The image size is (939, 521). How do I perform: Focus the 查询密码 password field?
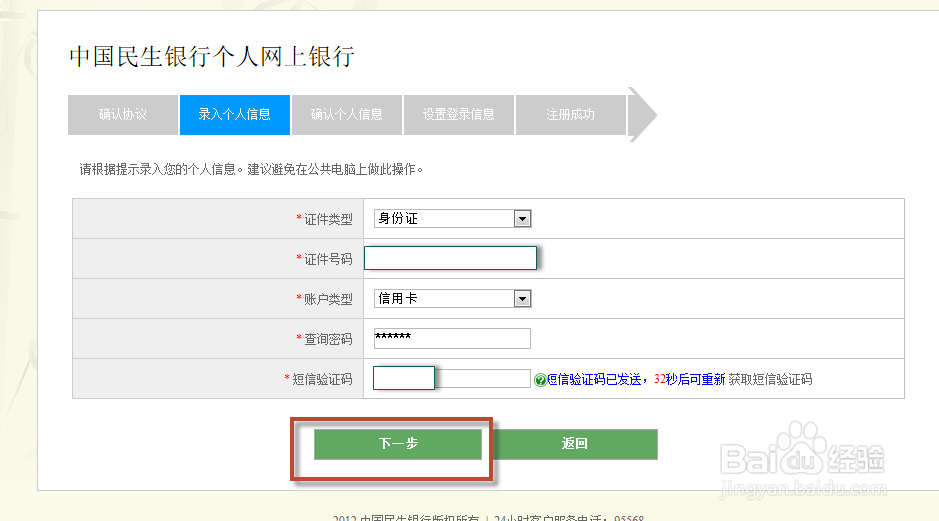pyautogui.click(x=452, y=338)
